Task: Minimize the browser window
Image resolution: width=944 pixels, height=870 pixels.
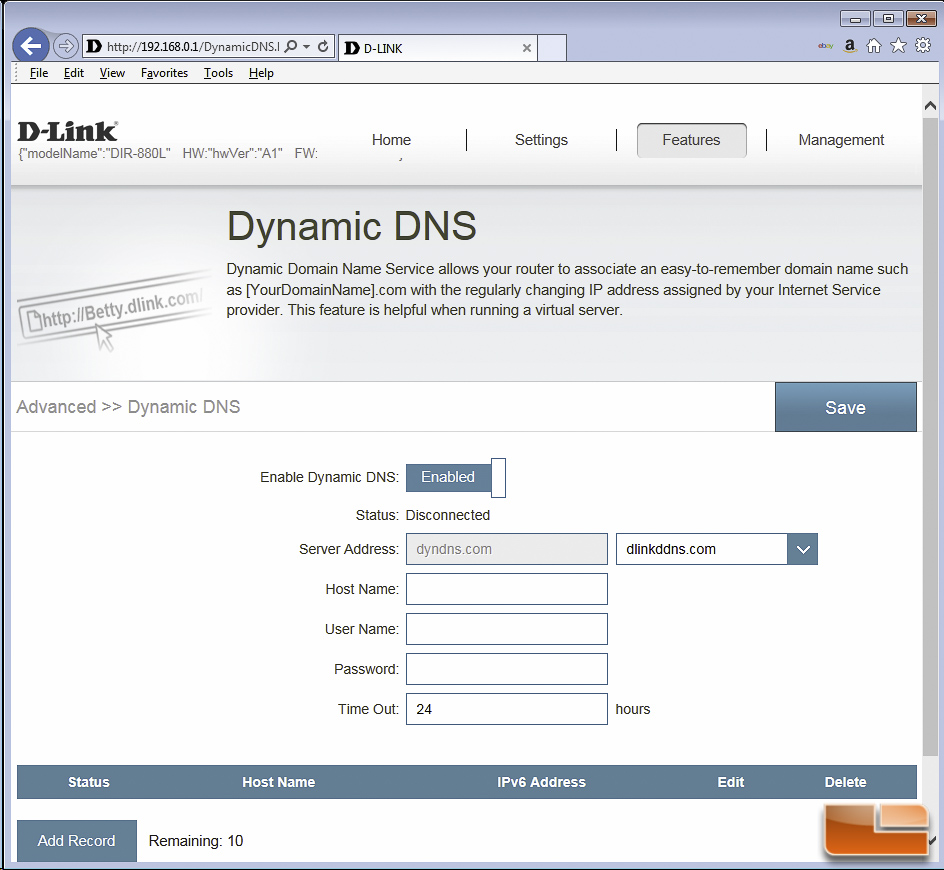Action: (x=855, y=19)
